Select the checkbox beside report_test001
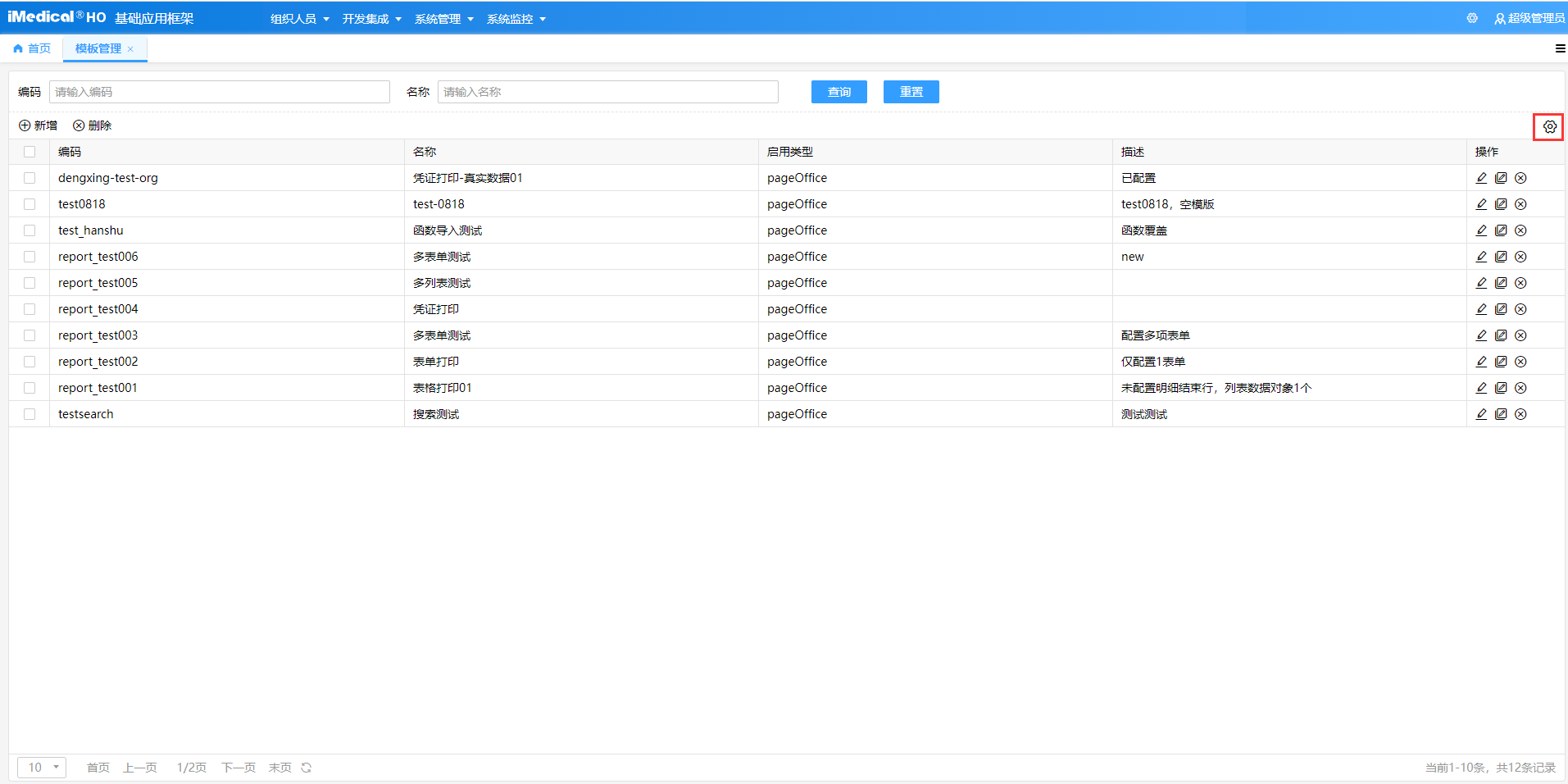Image resolution: width=1568 pixels, height=784 pixels. click(x=30, y=388)
